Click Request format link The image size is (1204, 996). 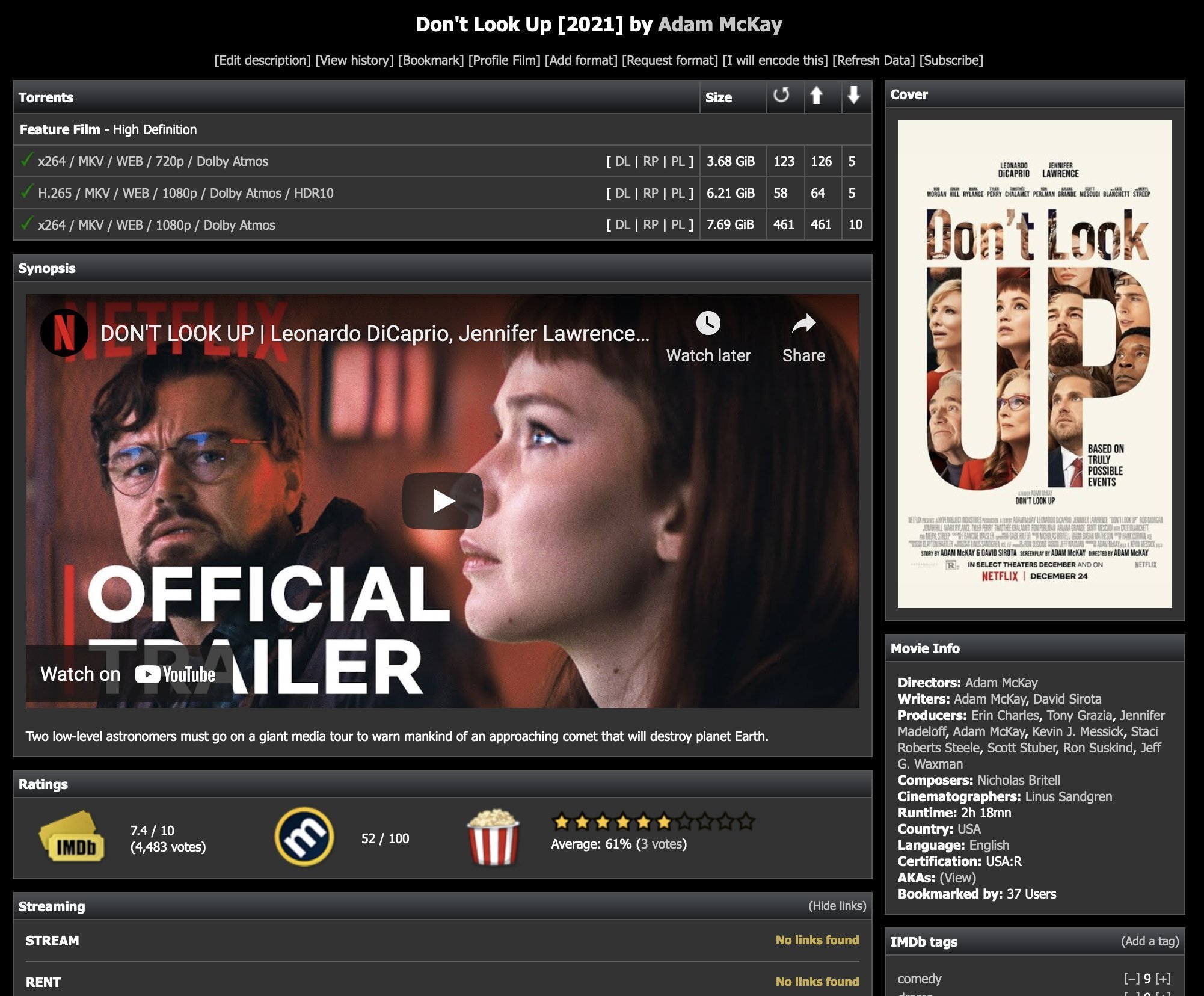670,60
